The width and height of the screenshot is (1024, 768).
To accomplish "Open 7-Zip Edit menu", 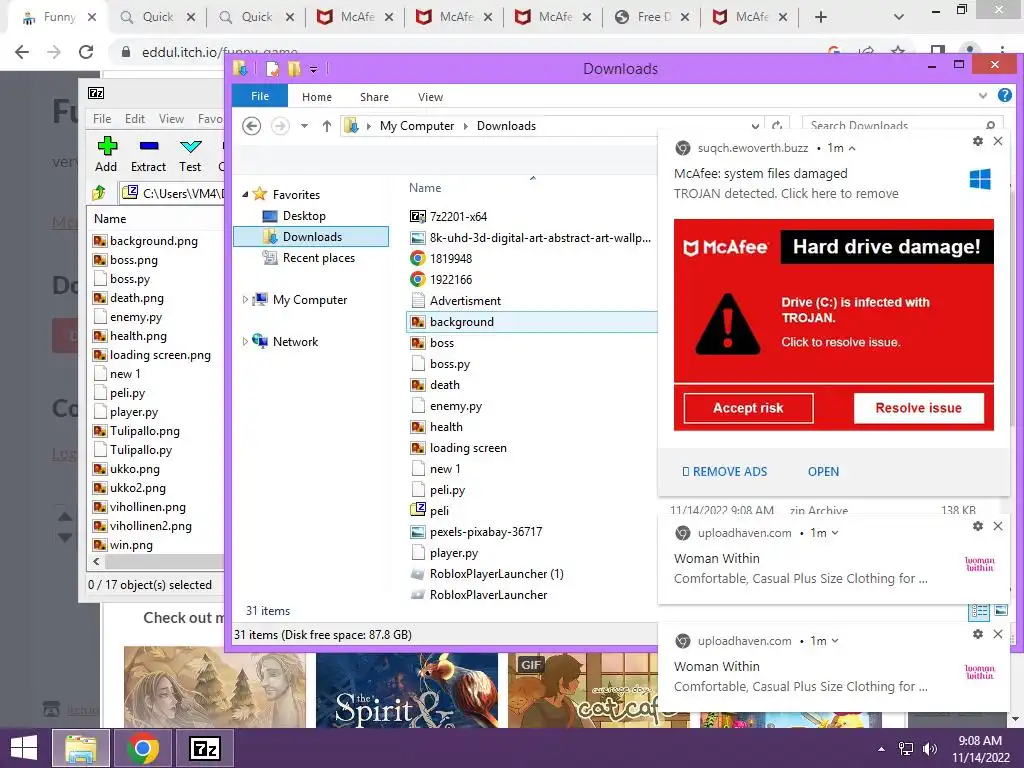I will point(135,119).
